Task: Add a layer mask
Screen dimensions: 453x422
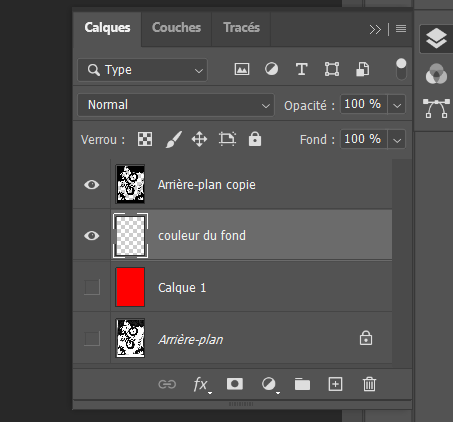Action: coord(235,384)
